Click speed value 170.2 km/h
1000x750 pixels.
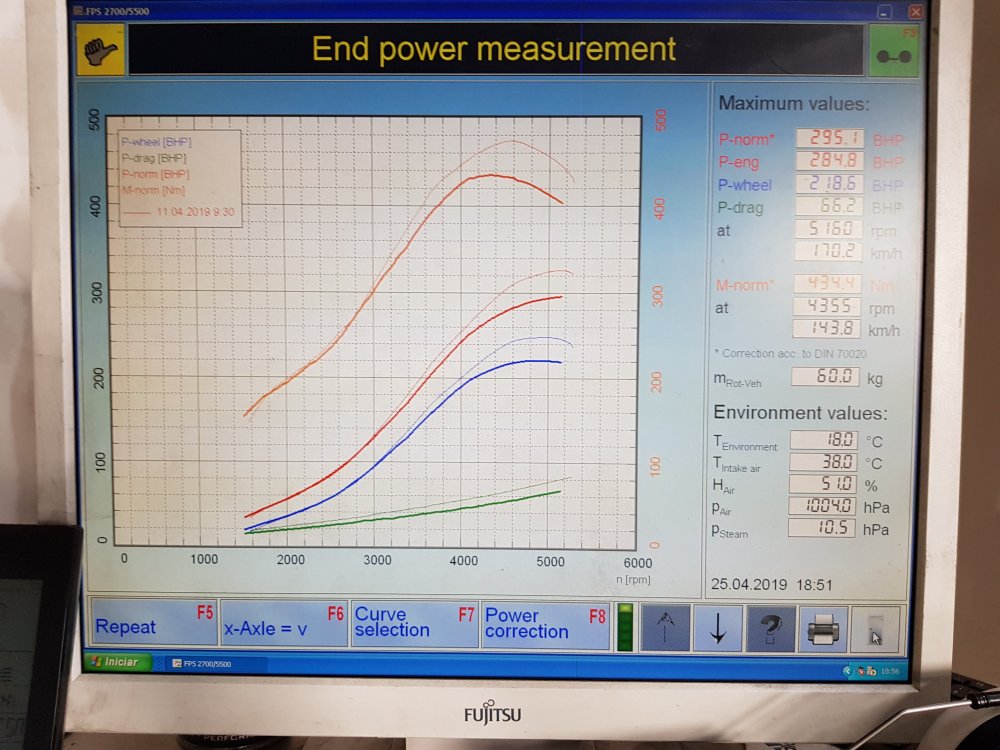click(x=828, y=251)
